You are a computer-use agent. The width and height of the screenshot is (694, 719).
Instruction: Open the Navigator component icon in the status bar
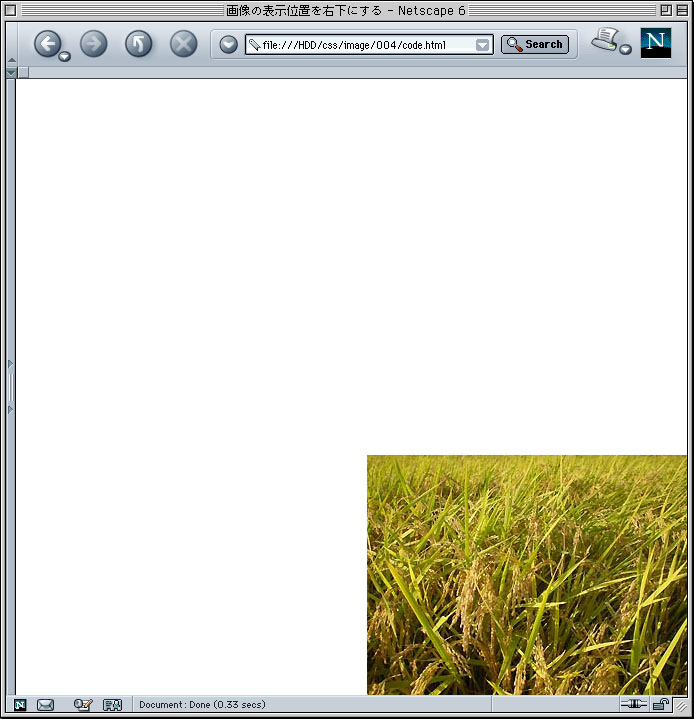point(20,705)
